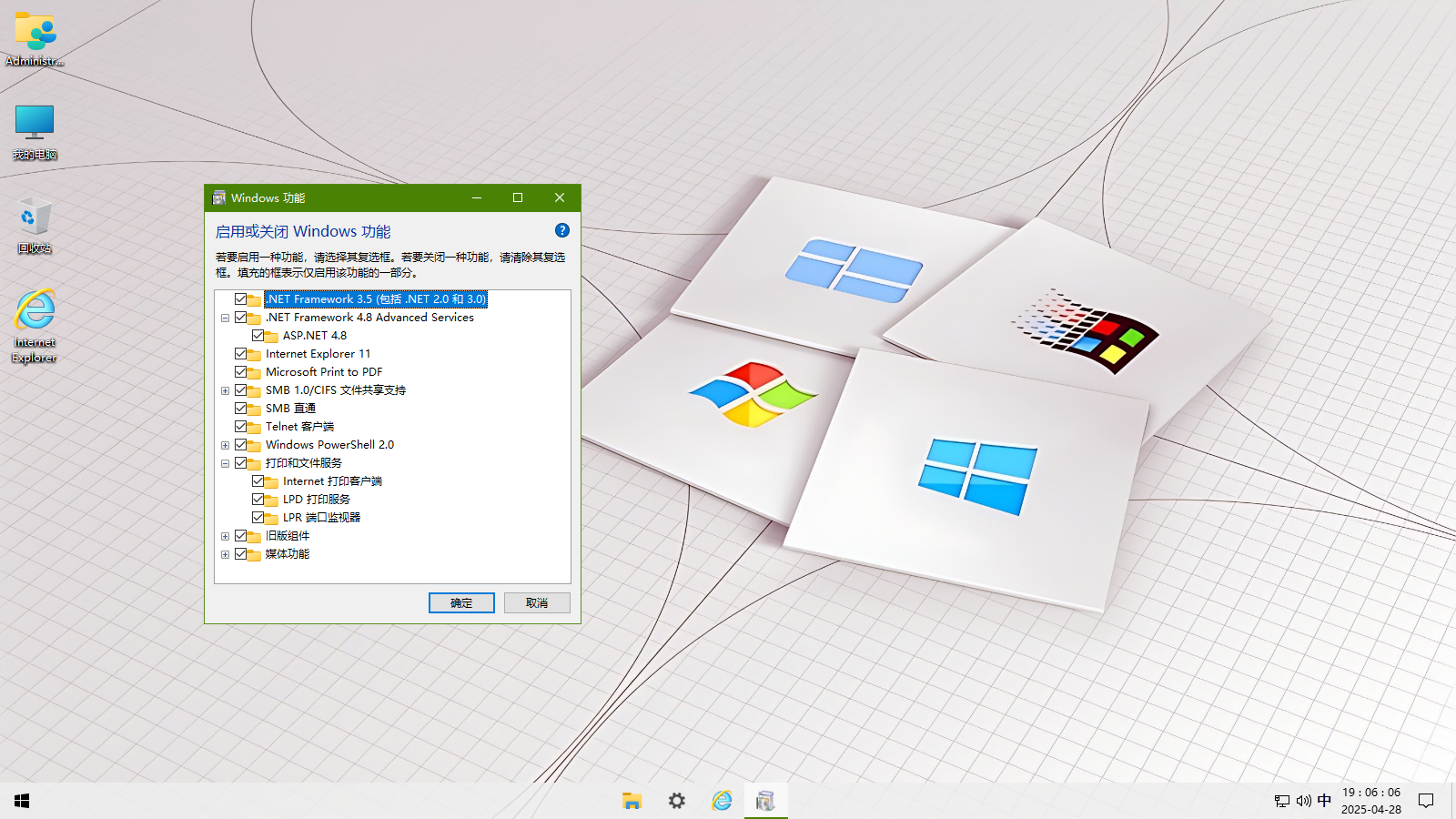Click the folder icon beside ASP.NET 4.8
Viewport: 1456px width, 819px height.
click(272, 336)
